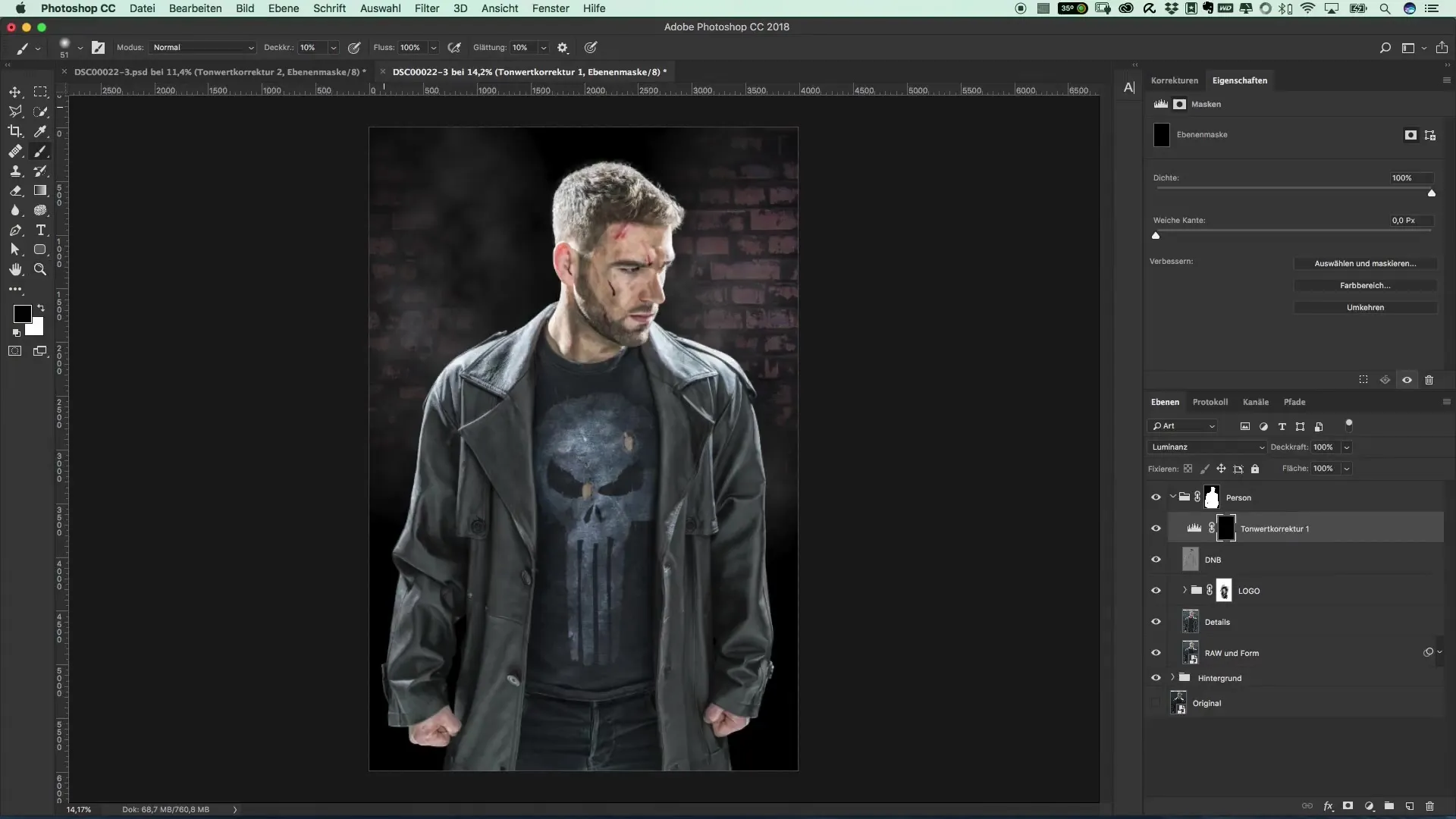The width and height of the screenshot is (1456, 819).
Task: Switch to the Protokoll tab
Action: click(1210, 402)
